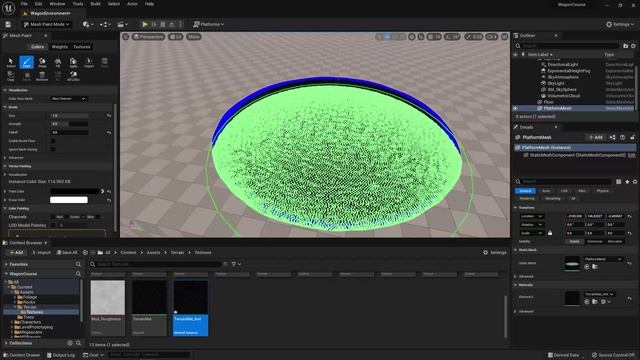Click the Import button in Content Browser

[x=41, y=253]
